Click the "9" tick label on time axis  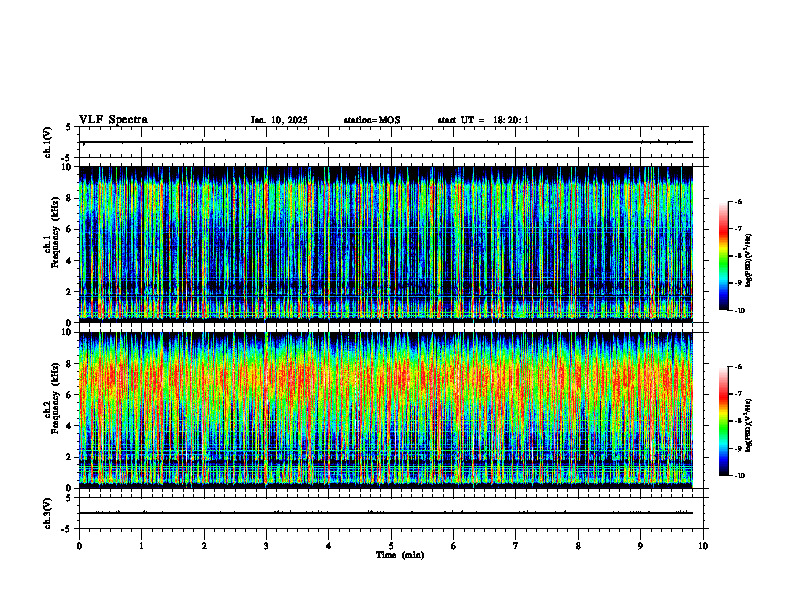[640, 546]
